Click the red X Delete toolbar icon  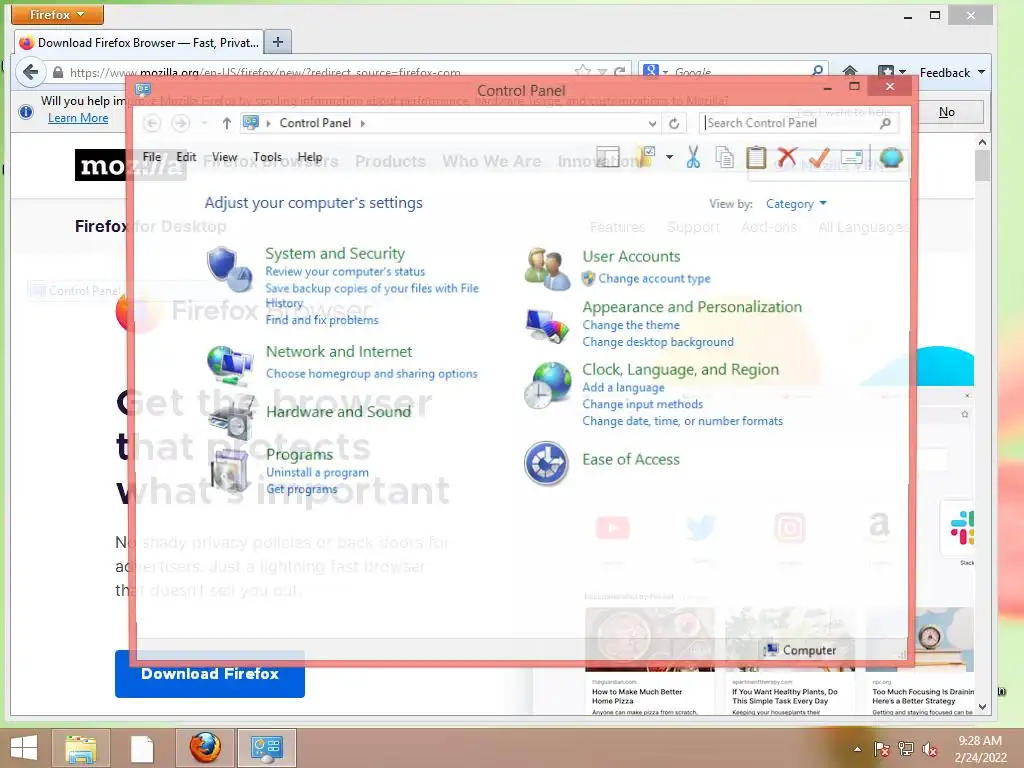coord(788,157)
